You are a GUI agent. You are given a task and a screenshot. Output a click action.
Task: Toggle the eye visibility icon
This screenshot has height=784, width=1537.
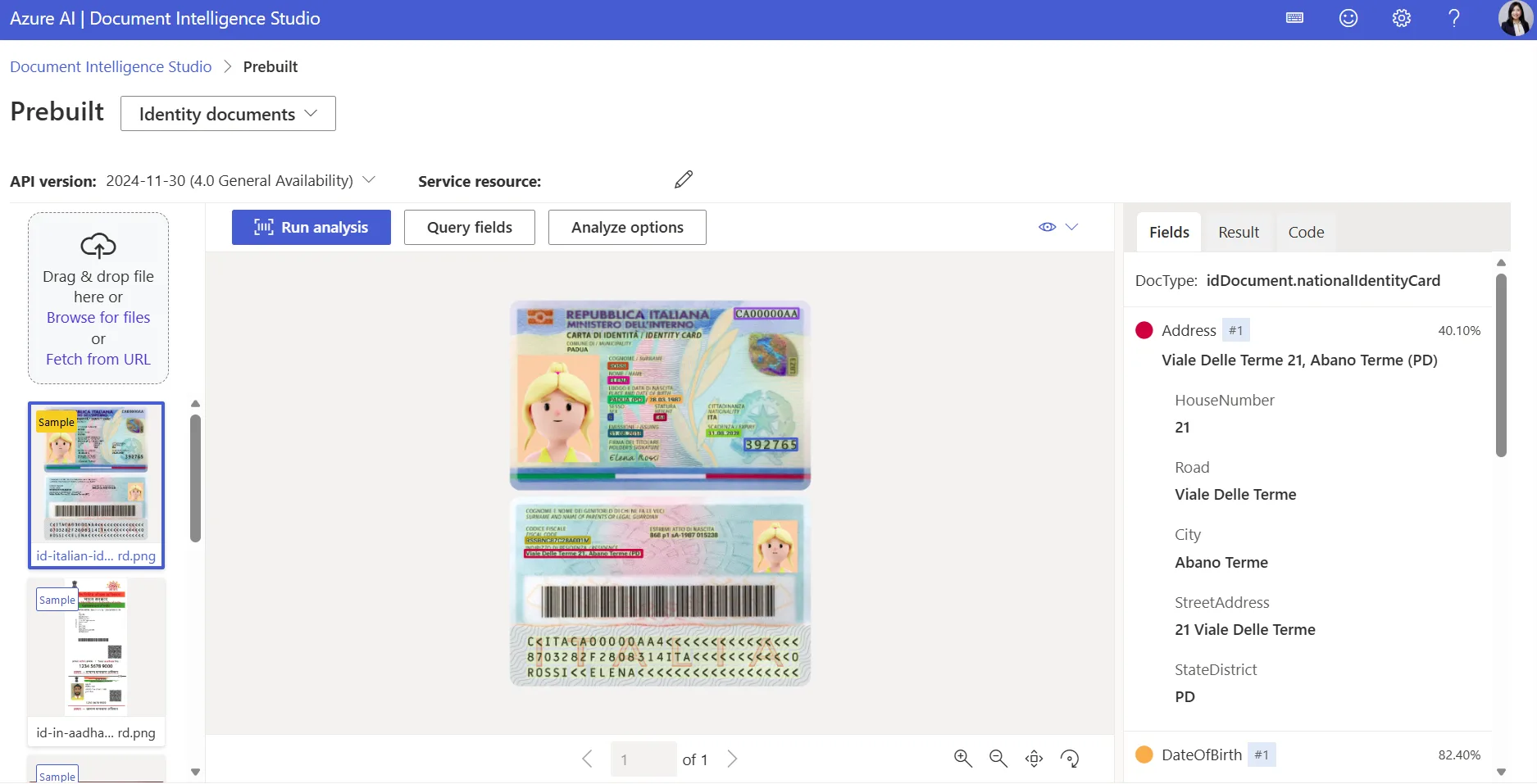pyautogui.click(x=1047, y=227)
